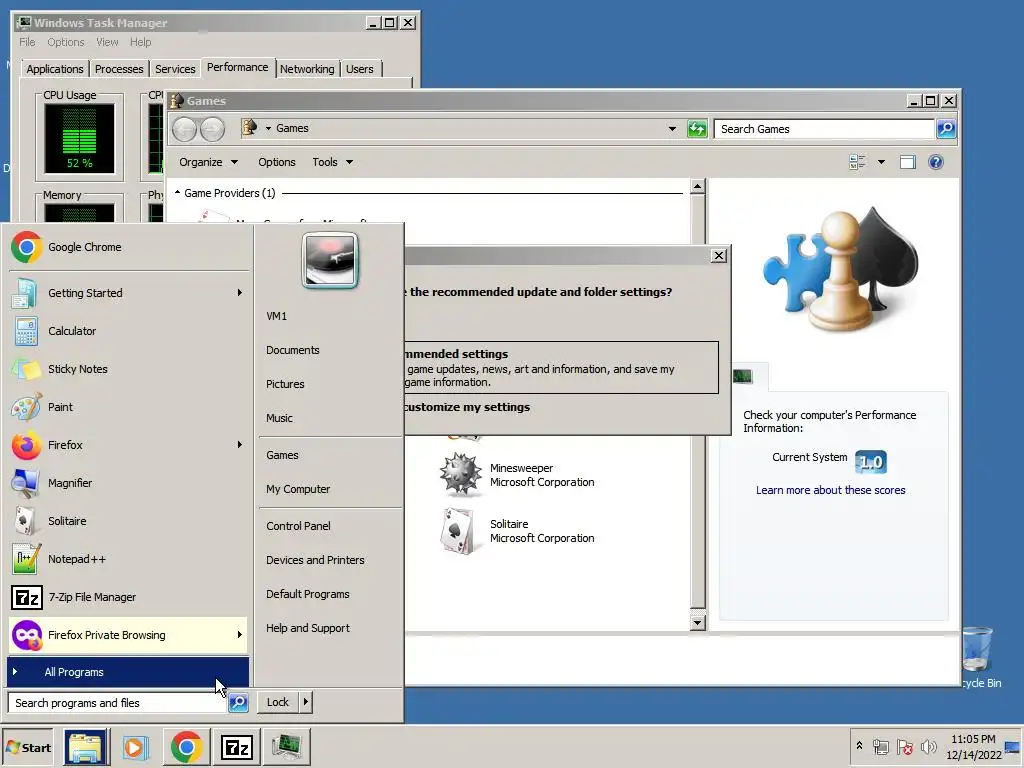Click refresh button in Games address bar
Image resolution: width=1024 pixels, height=768 pixels.
point(697,129)
